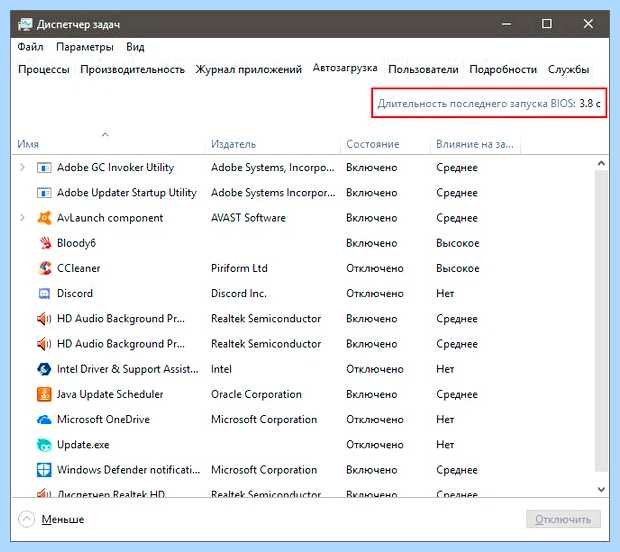Viewport: 620px width, 552px height.
Task: Go to the Службы tab
Action: (x=568, y=70)
